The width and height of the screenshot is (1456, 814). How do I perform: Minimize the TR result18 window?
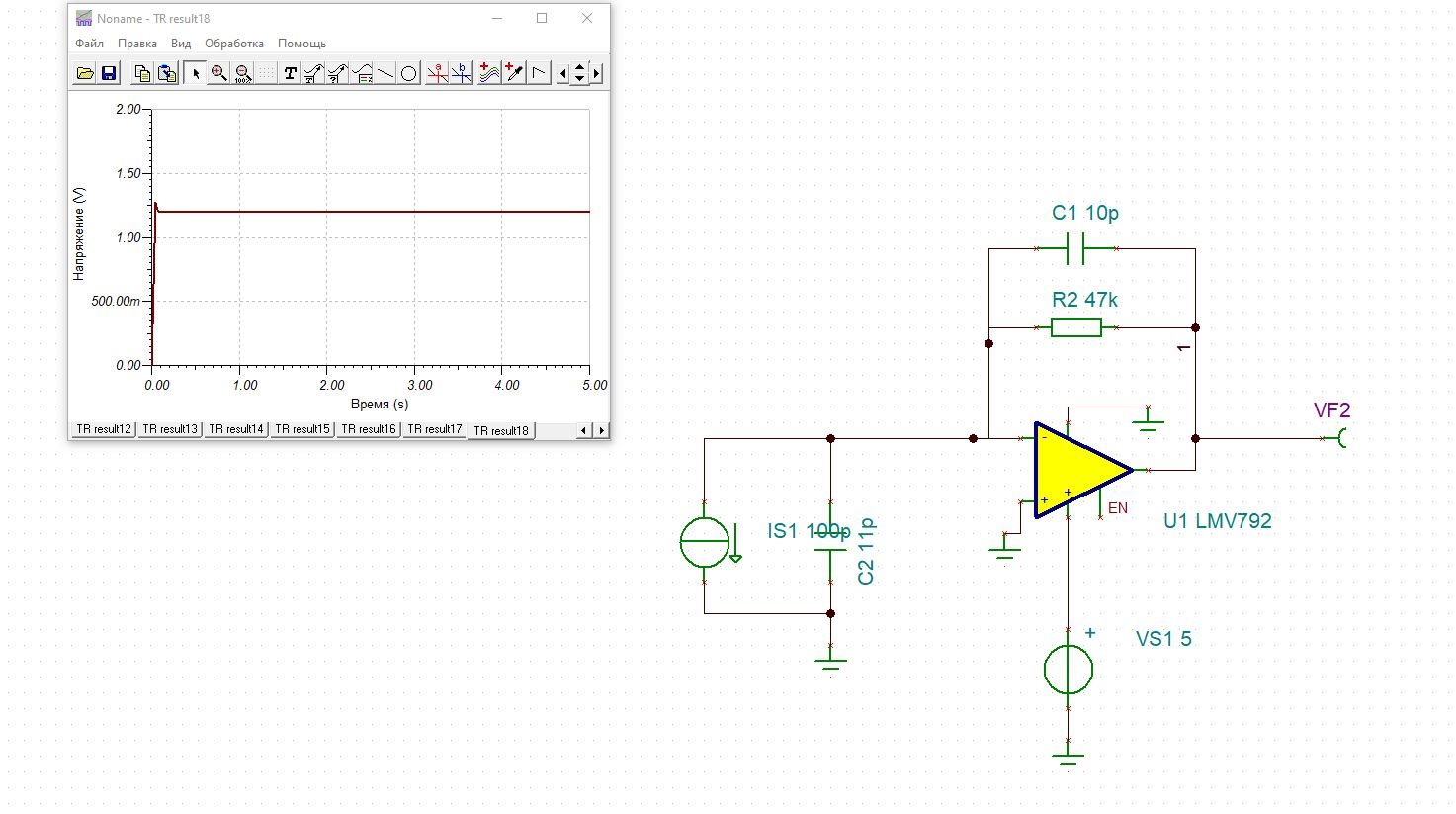click(496, 18)
